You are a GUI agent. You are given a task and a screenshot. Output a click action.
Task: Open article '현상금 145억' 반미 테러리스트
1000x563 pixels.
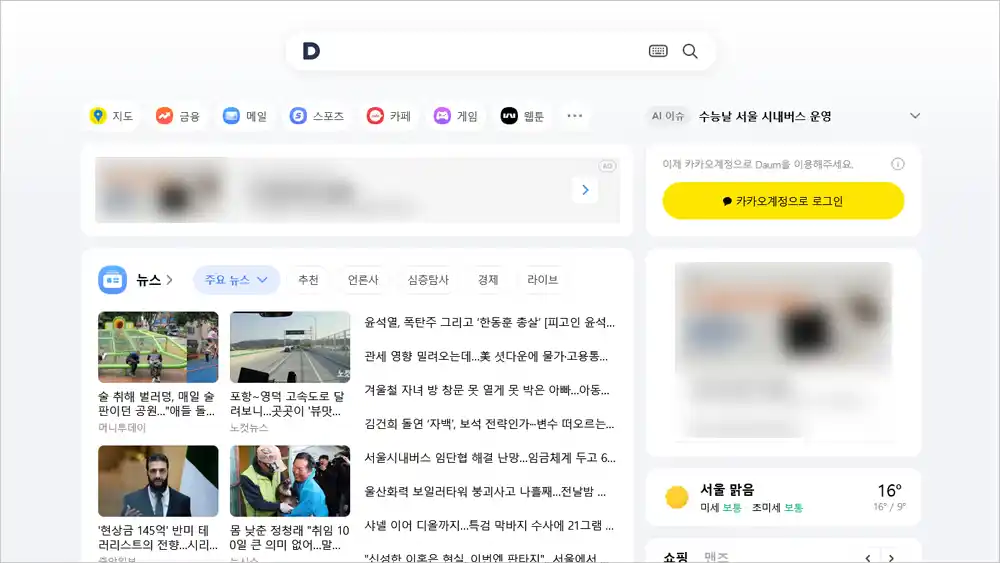[158, 537]
